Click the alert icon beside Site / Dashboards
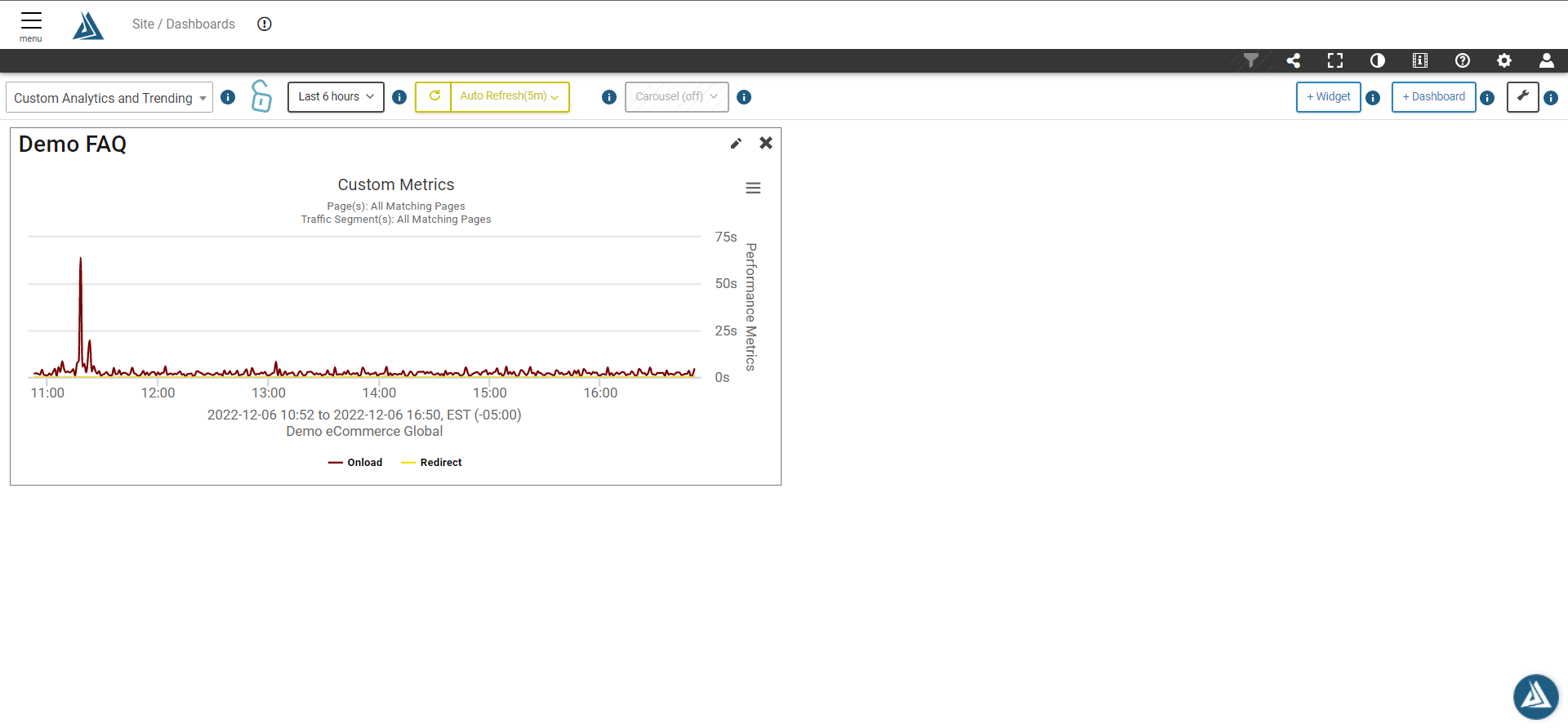Image resolution: width=1568 pixels, height=728 pixels. pos(265,24)
